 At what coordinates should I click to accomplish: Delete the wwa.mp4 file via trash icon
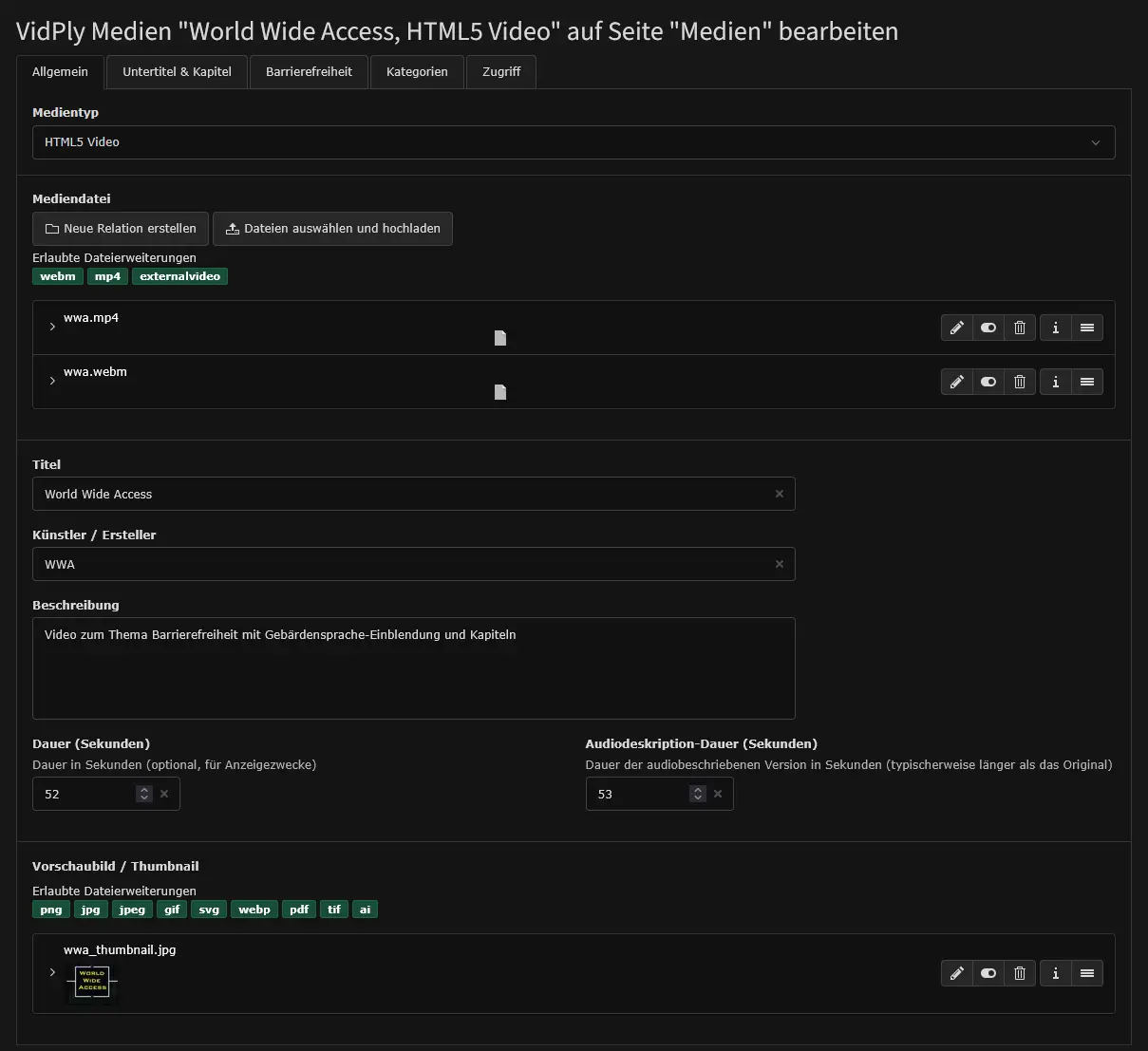tap(1019, 328)
